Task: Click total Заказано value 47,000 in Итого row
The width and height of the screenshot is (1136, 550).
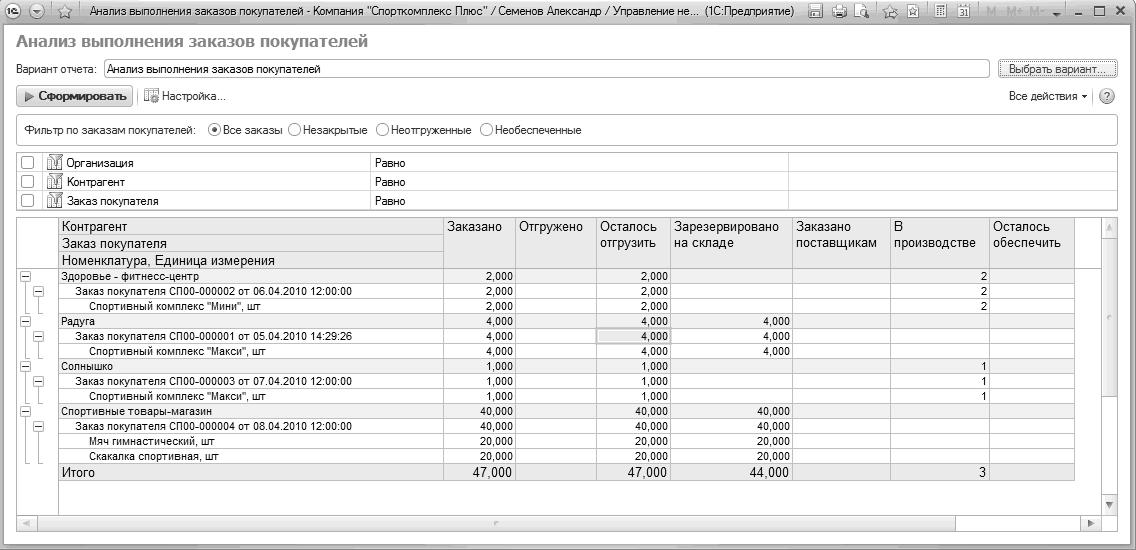Action: [x=490, y=472]
